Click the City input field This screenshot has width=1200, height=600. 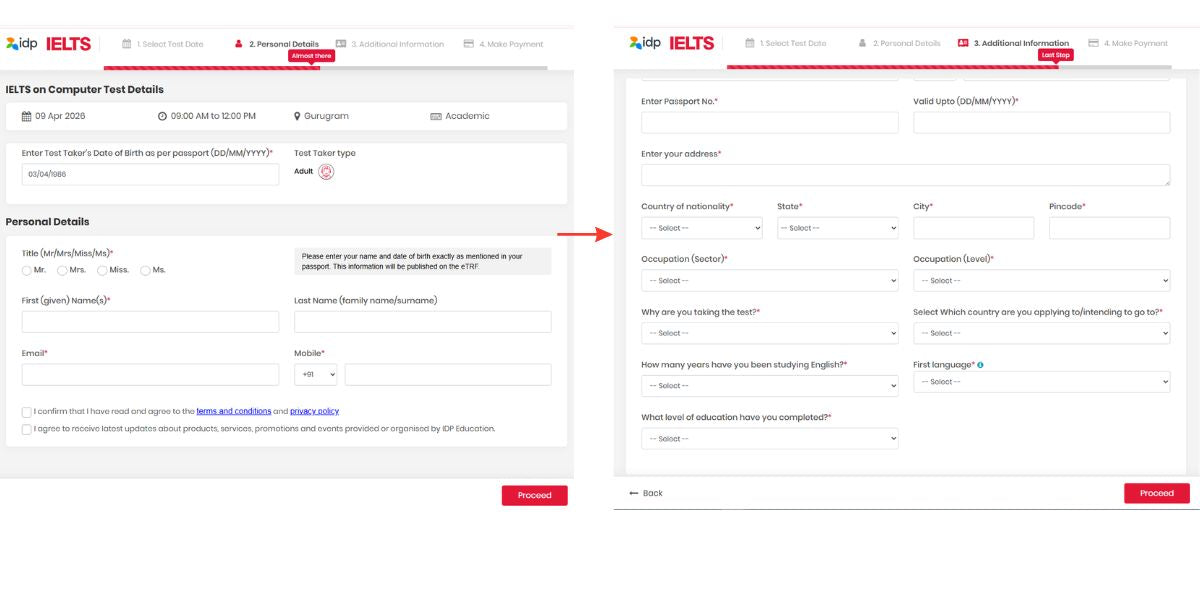[x=973, y=228]
